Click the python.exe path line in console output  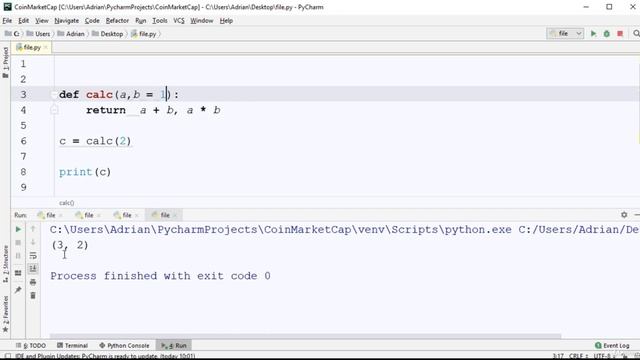(344, 229)
